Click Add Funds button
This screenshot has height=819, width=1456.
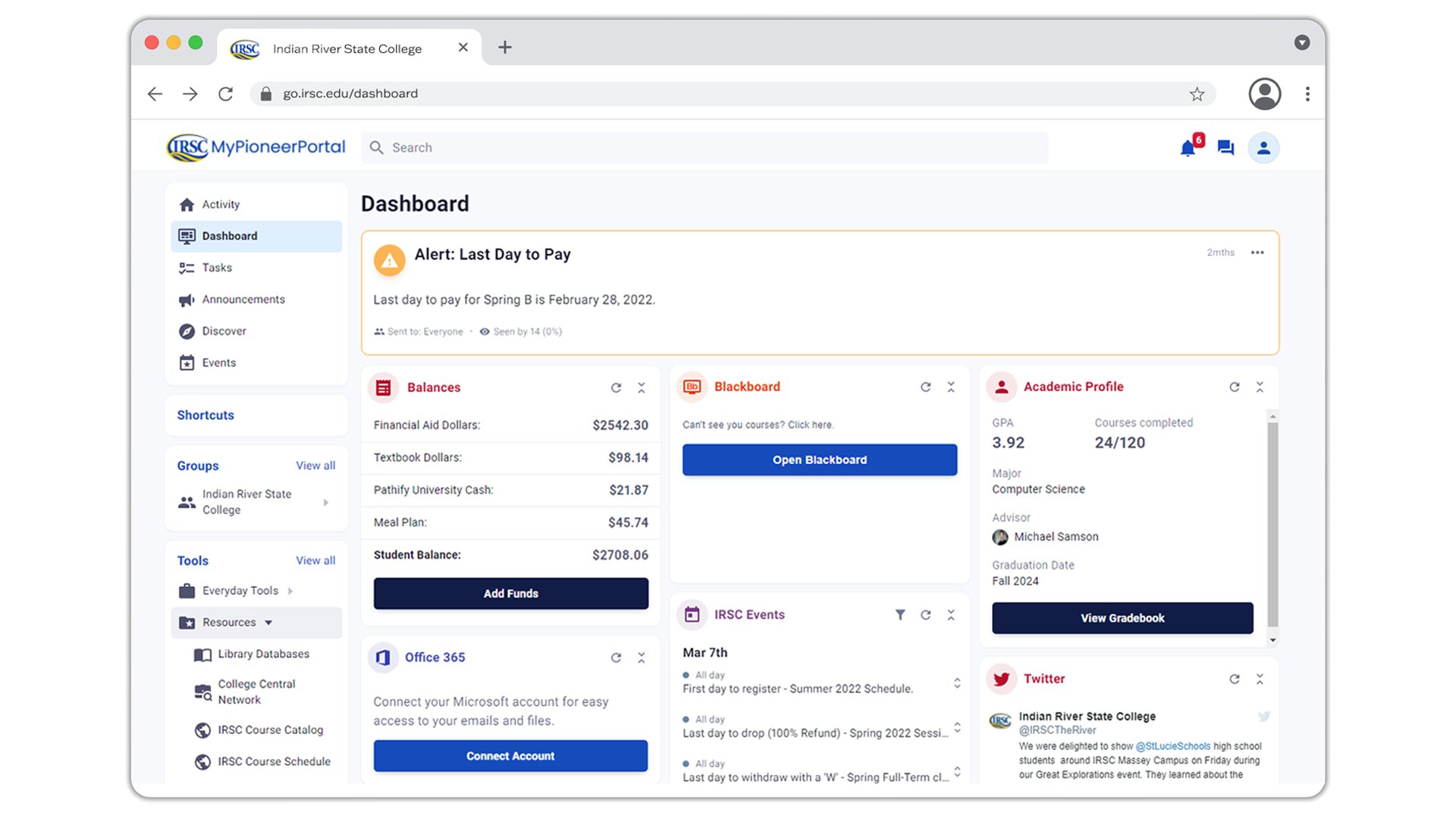pyautogui.click(x=511, y=594)
